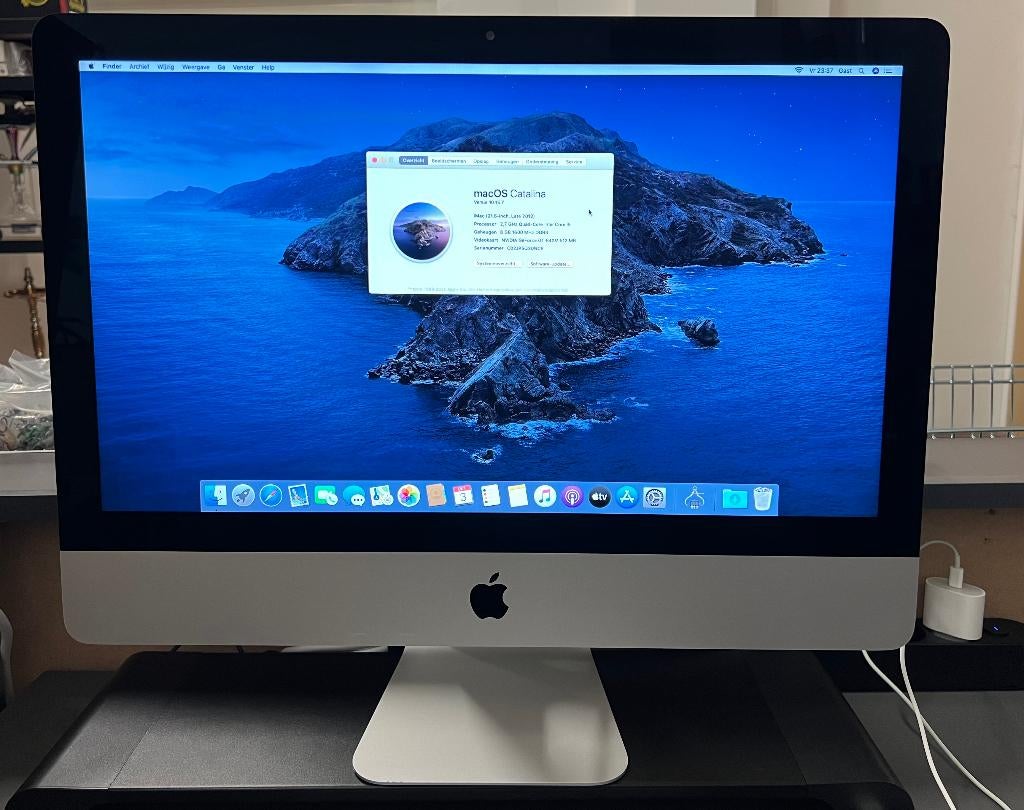Open the App Store
The image size is (1024, 810).
click(x=626, y=497)
